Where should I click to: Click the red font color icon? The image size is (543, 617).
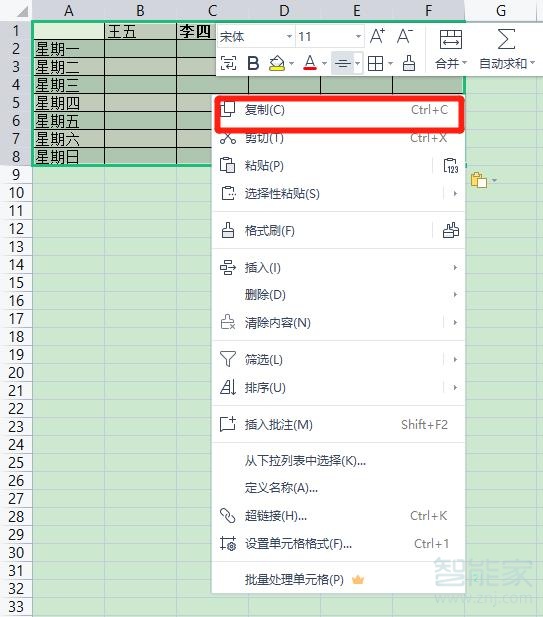point(310,63)
